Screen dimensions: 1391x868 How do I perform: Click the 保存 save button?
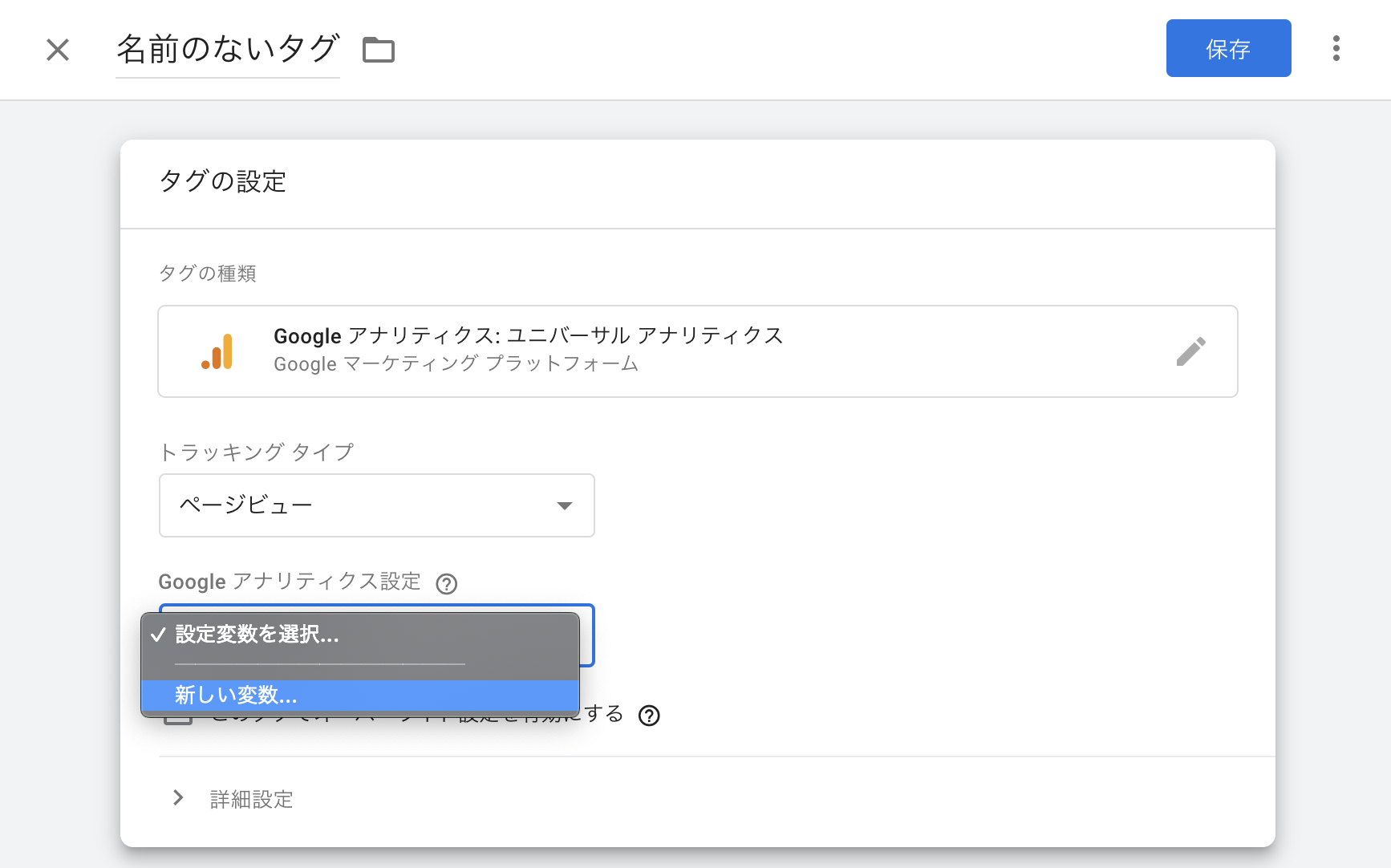click(1228, 48)
